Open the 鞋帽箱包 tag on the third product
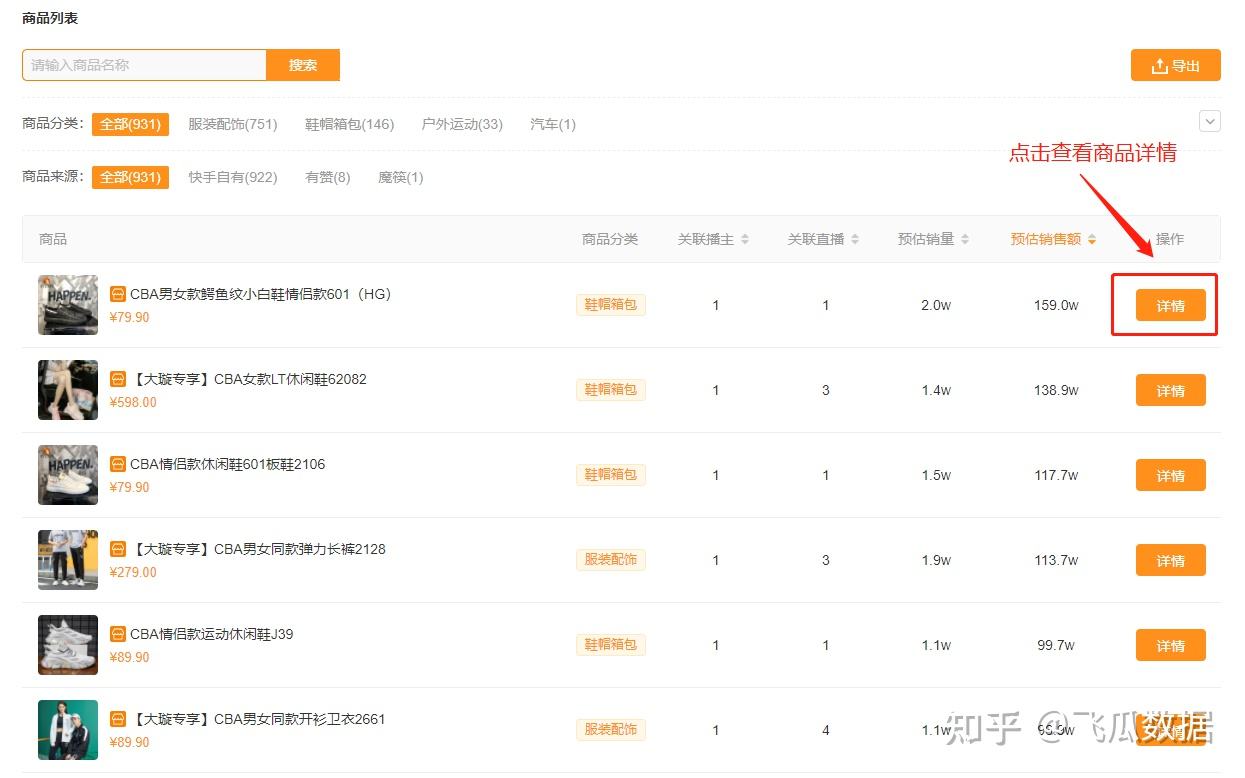Image resolution: width=1245 pixels, height=778 pixels. click(610, 474)
